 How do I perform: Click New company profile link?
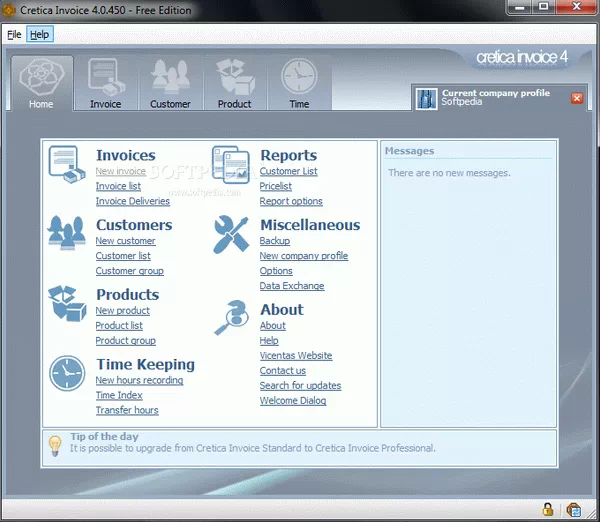click(x=304, y=256)
